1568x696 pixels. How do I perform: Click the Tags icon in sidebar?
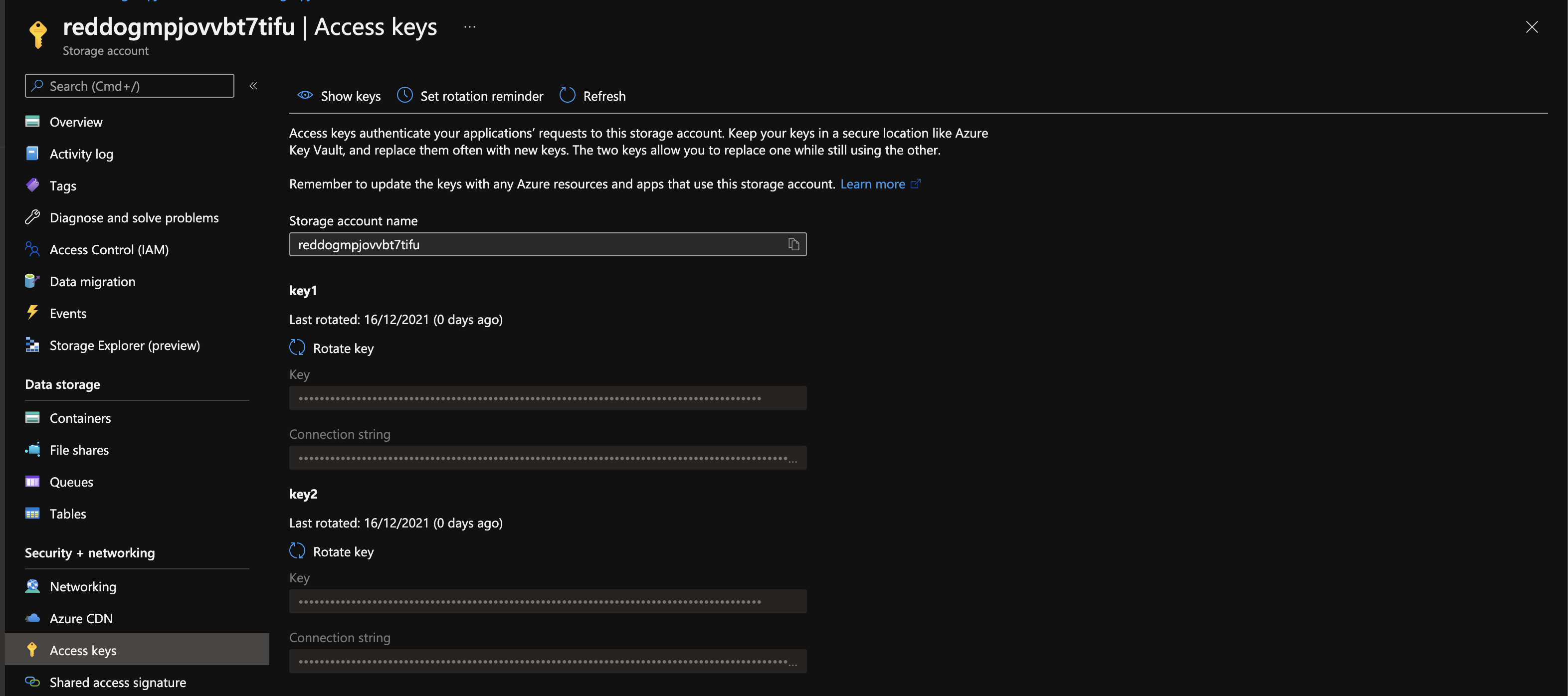[x=32, y=185]
